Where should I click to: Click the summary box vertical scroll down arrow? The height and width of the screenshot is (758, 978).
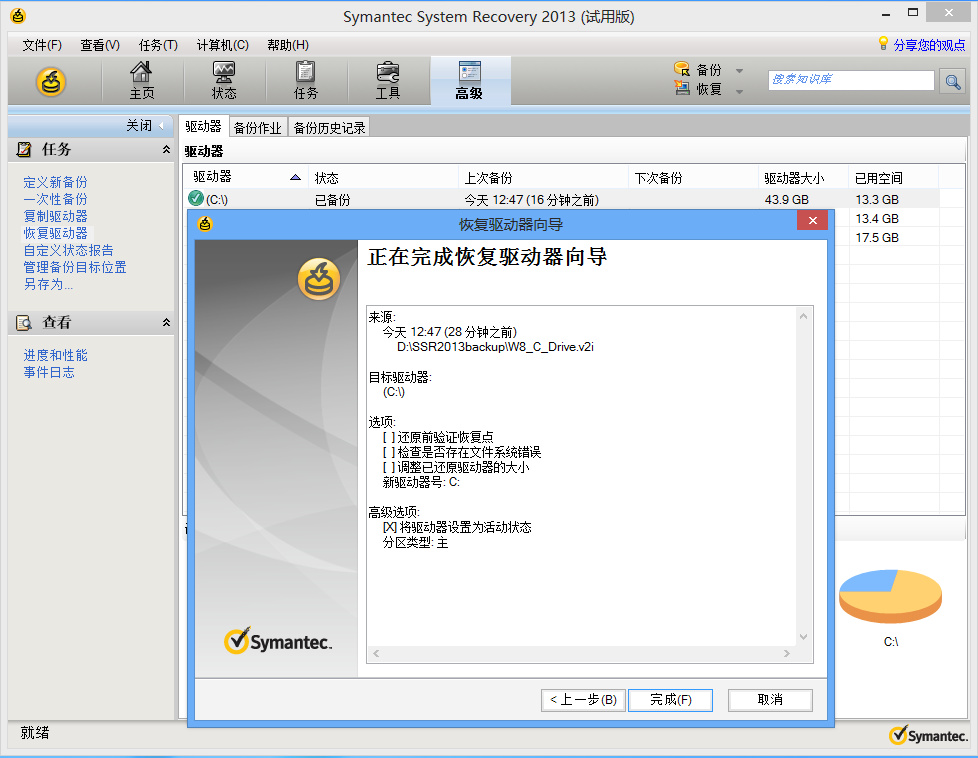pyautogui.click(x=803, y=637)
